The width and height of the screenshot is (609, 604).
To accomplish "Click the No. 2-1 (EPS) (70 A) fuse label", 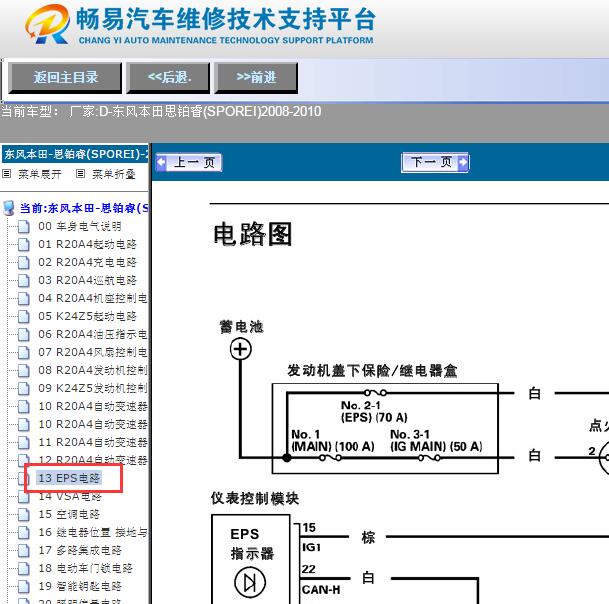I will tap(374, 411).
